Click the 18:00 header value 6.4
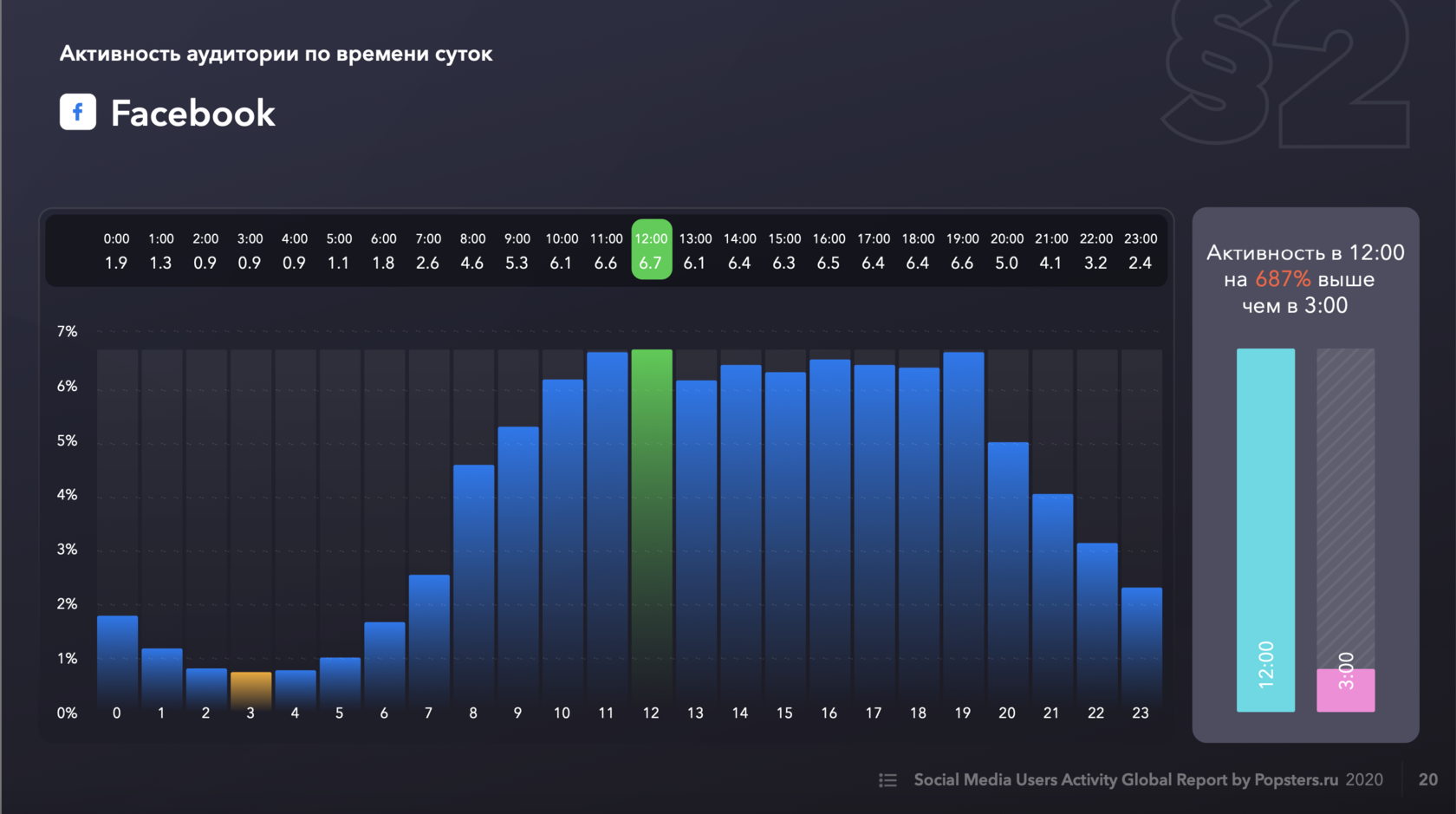The width and height of the screenshot is (1456, 814). pyautogui.click(x=918, y=263)
